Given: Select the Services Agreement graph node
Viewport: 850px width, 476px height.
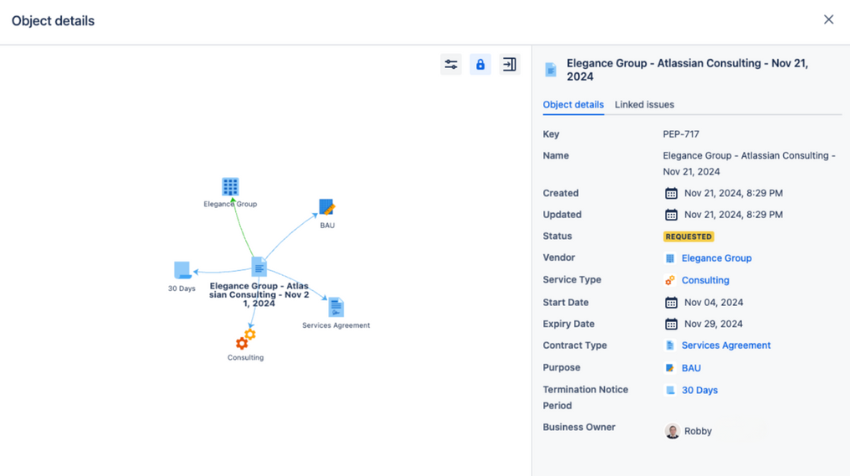Looking at the screenshot, I should tap(336, 307).
